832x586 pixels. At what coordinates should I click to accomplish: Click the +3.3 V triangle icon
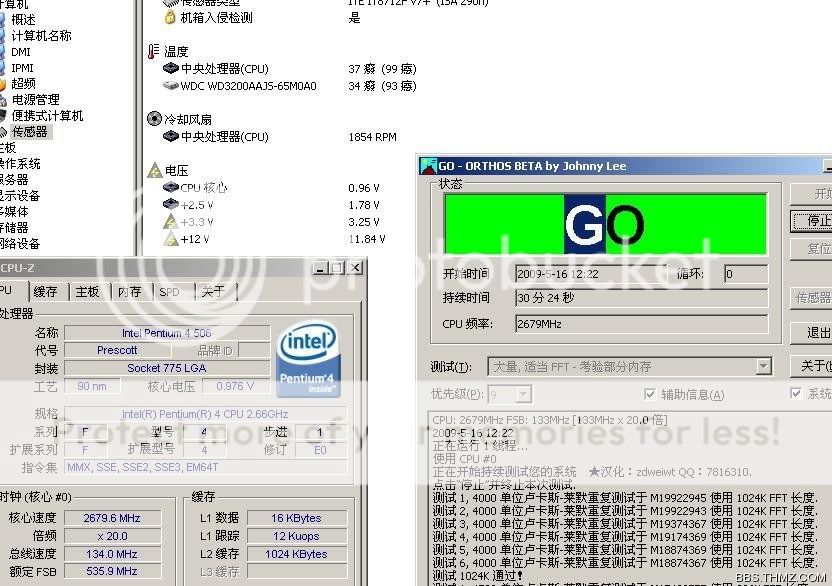pos(170,221)
